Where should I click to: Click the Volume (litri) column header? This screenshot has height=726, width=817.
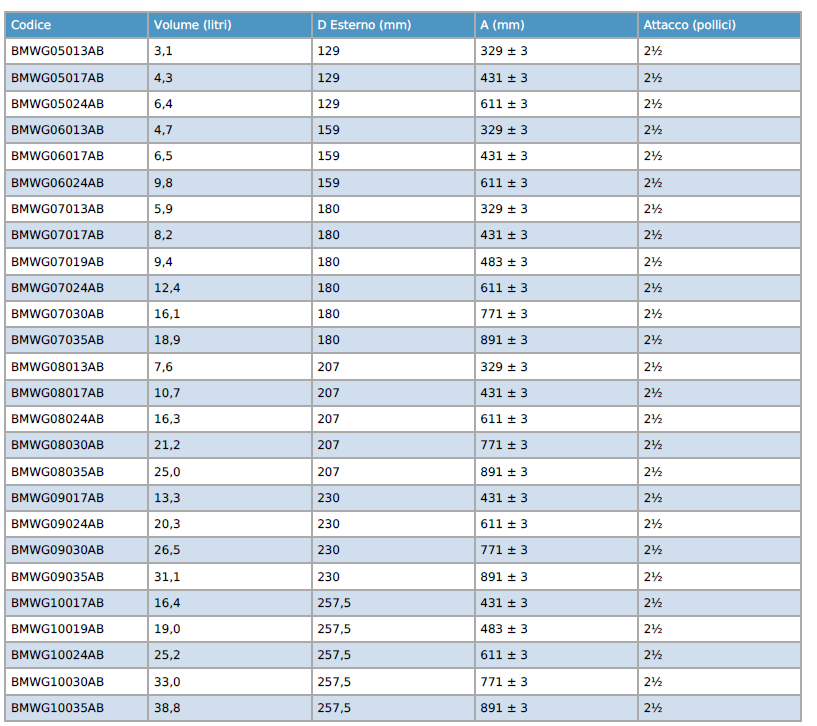click(x=192, y=24)
